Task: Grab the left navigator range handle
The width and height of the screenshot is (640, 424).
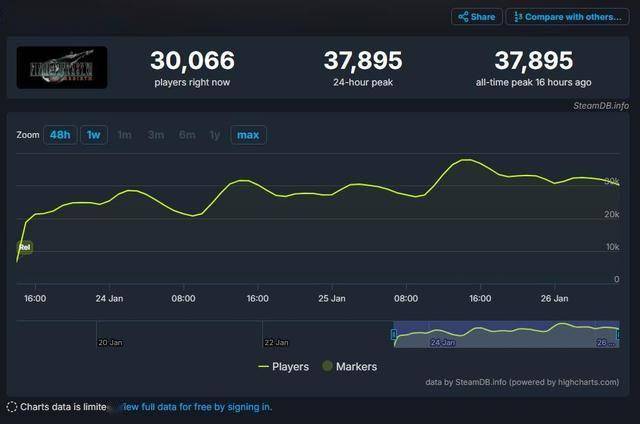Action: pyautogui.click(x=394, y=335)
